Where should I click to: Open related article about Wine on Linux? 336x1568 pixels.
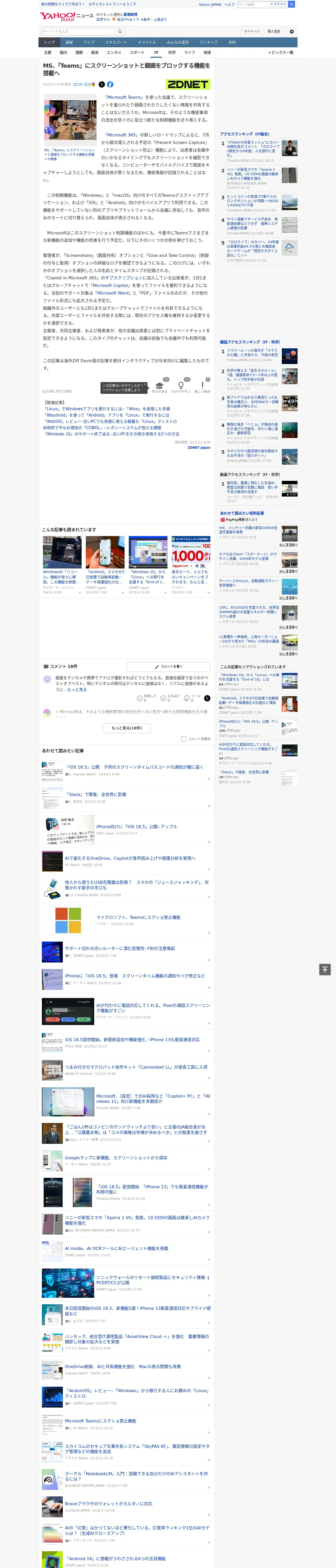coord(107,409)
